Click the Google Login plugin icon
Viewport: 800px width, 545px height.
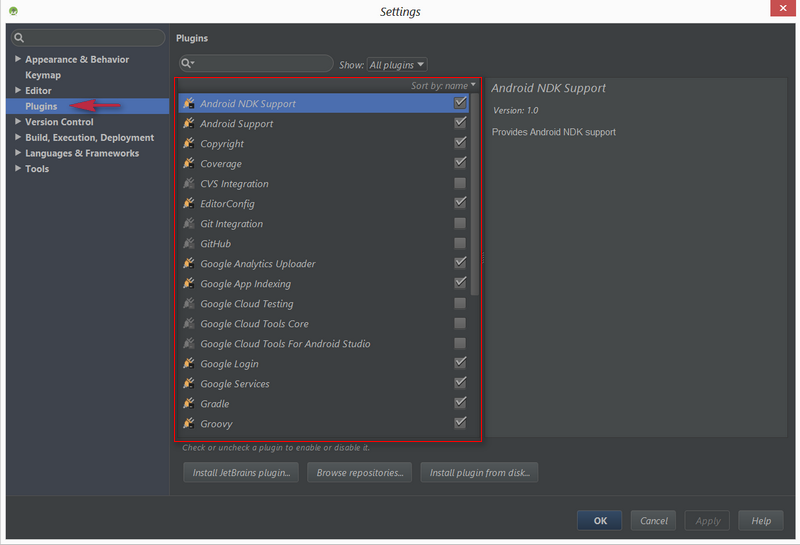point(189,364)
